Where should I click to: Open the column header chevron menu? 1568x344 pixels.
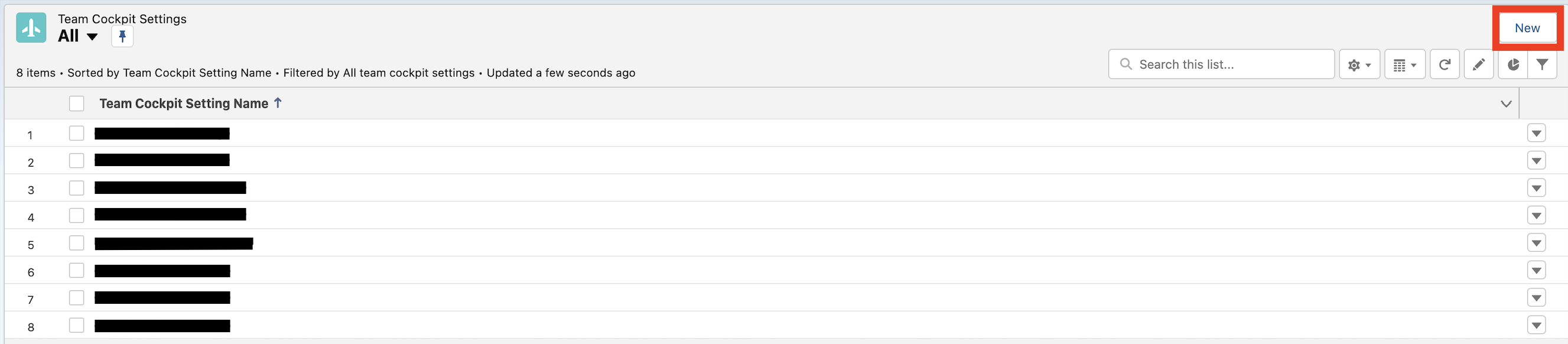(x=1506, y=103)
